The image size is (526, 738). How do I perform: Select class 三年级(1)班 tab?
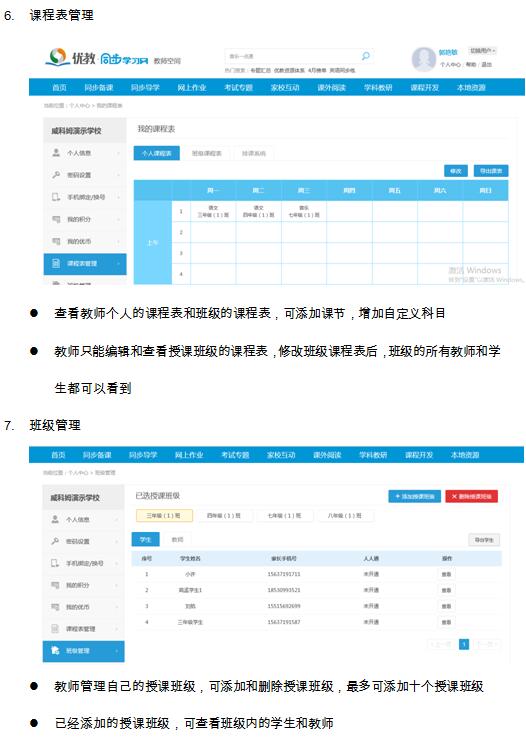164,515
